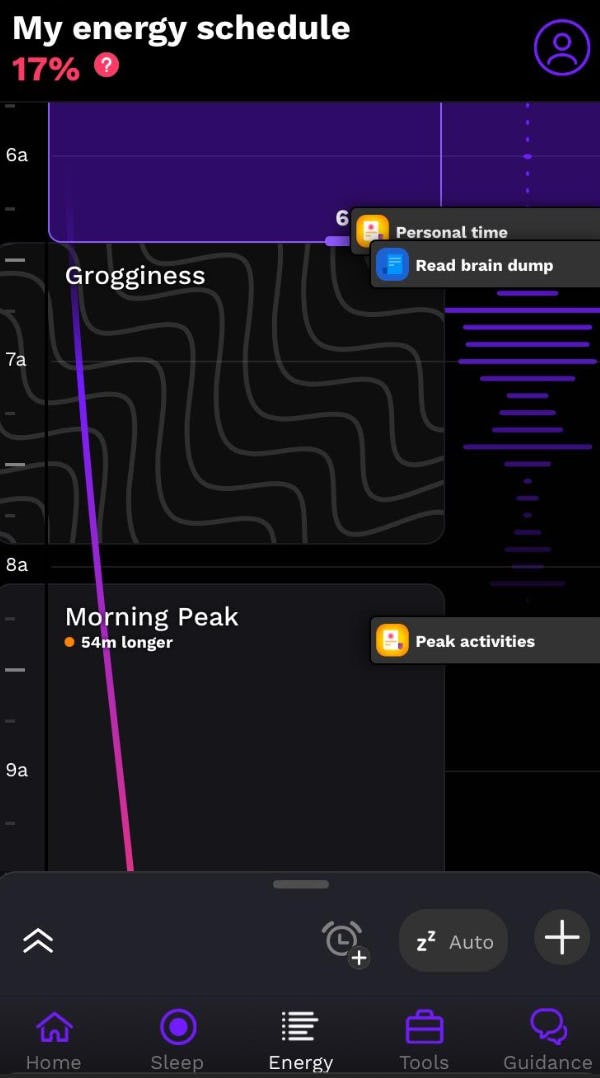
Task: Tap the 54m longer Morning Peak indicator
Action: pos(116,642)
